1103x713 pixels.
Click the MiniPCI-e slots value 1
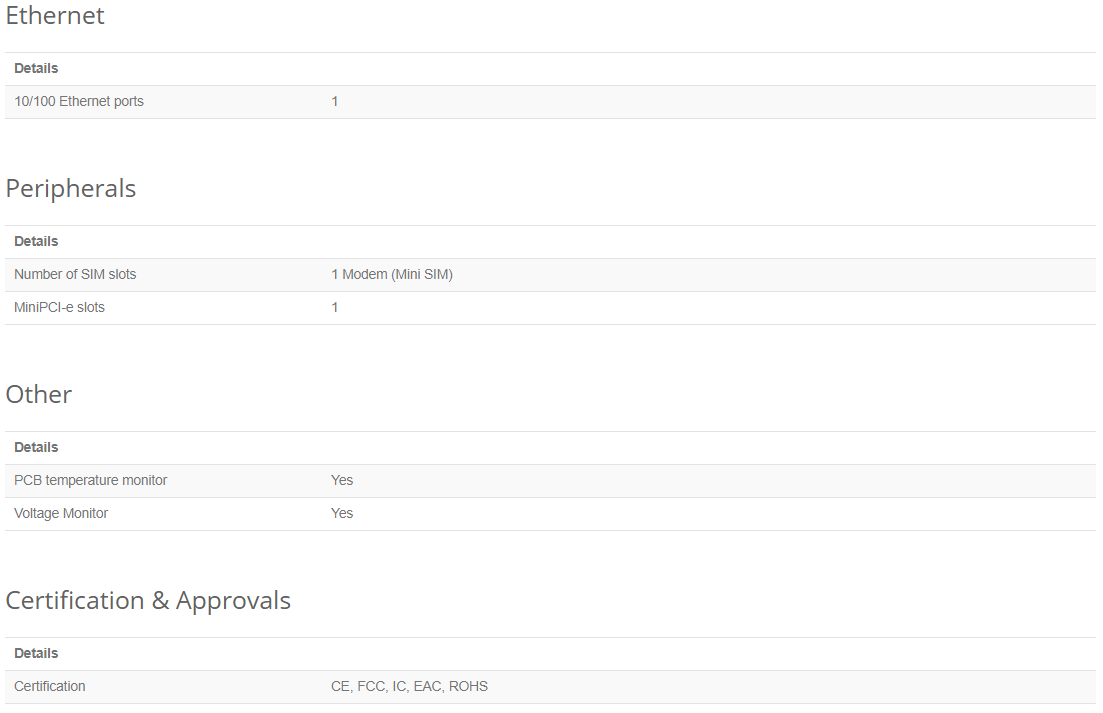[335, 307]
